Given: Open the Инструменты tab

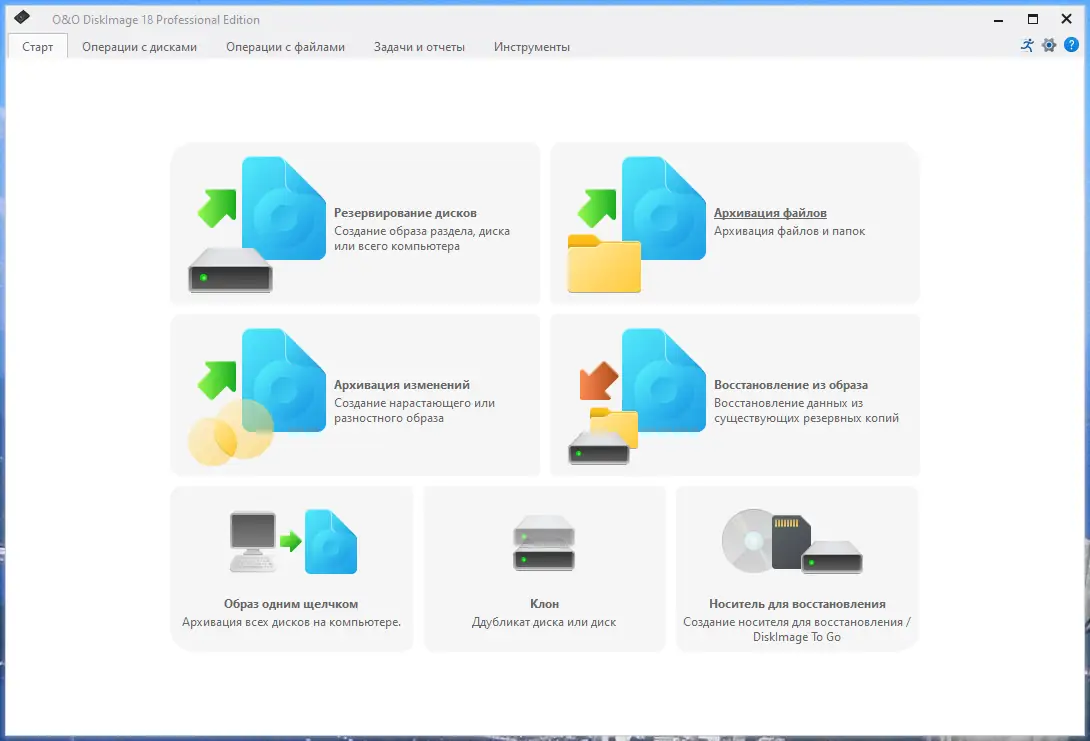Looking at the screenshot, I should (531, 46).
